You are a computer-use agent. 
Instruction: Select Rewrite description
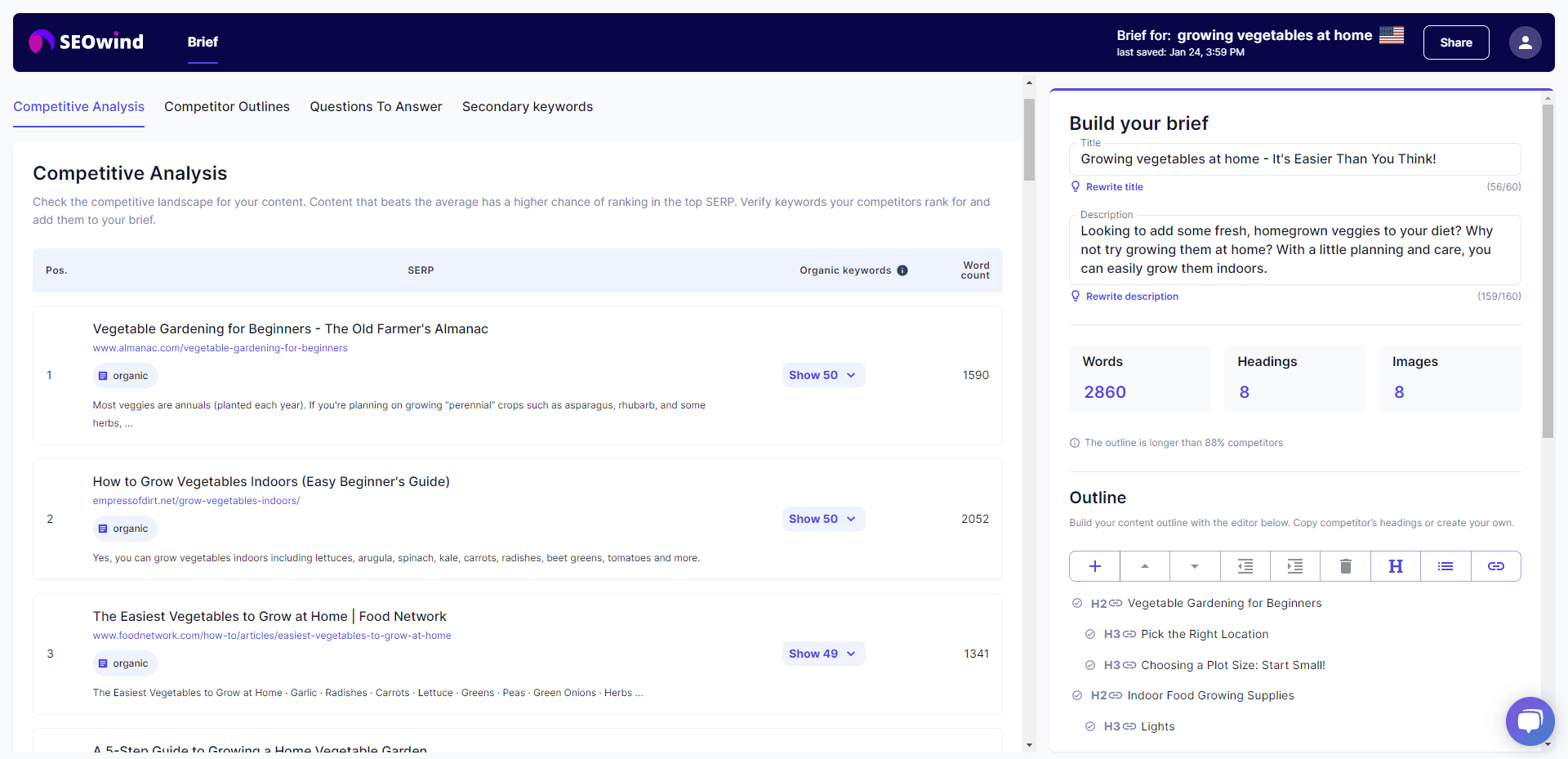(1132, 296)
